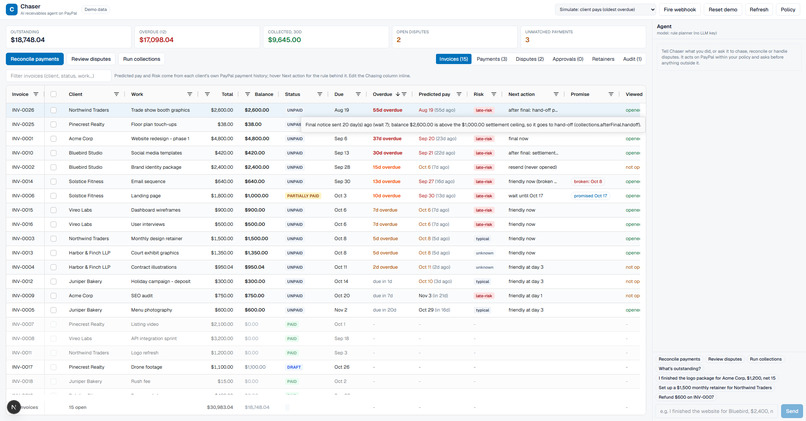Go to the Retainers tab
The width and height of the screenshot is (806, 421).
603,59
